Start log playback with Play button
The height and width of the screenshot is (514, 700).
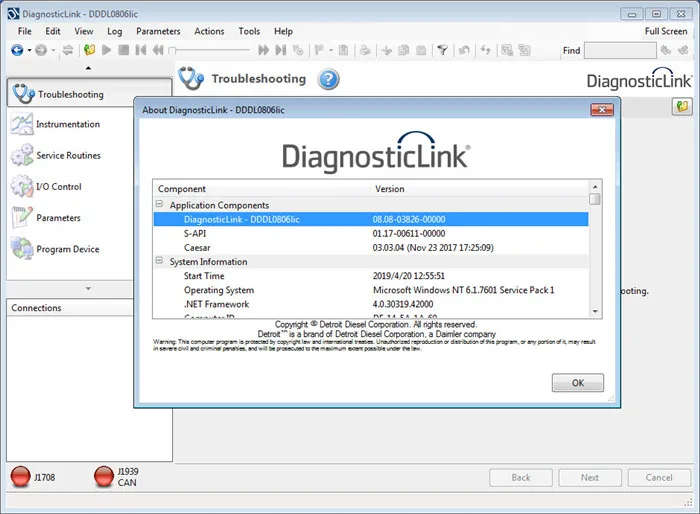coord(106,50)
